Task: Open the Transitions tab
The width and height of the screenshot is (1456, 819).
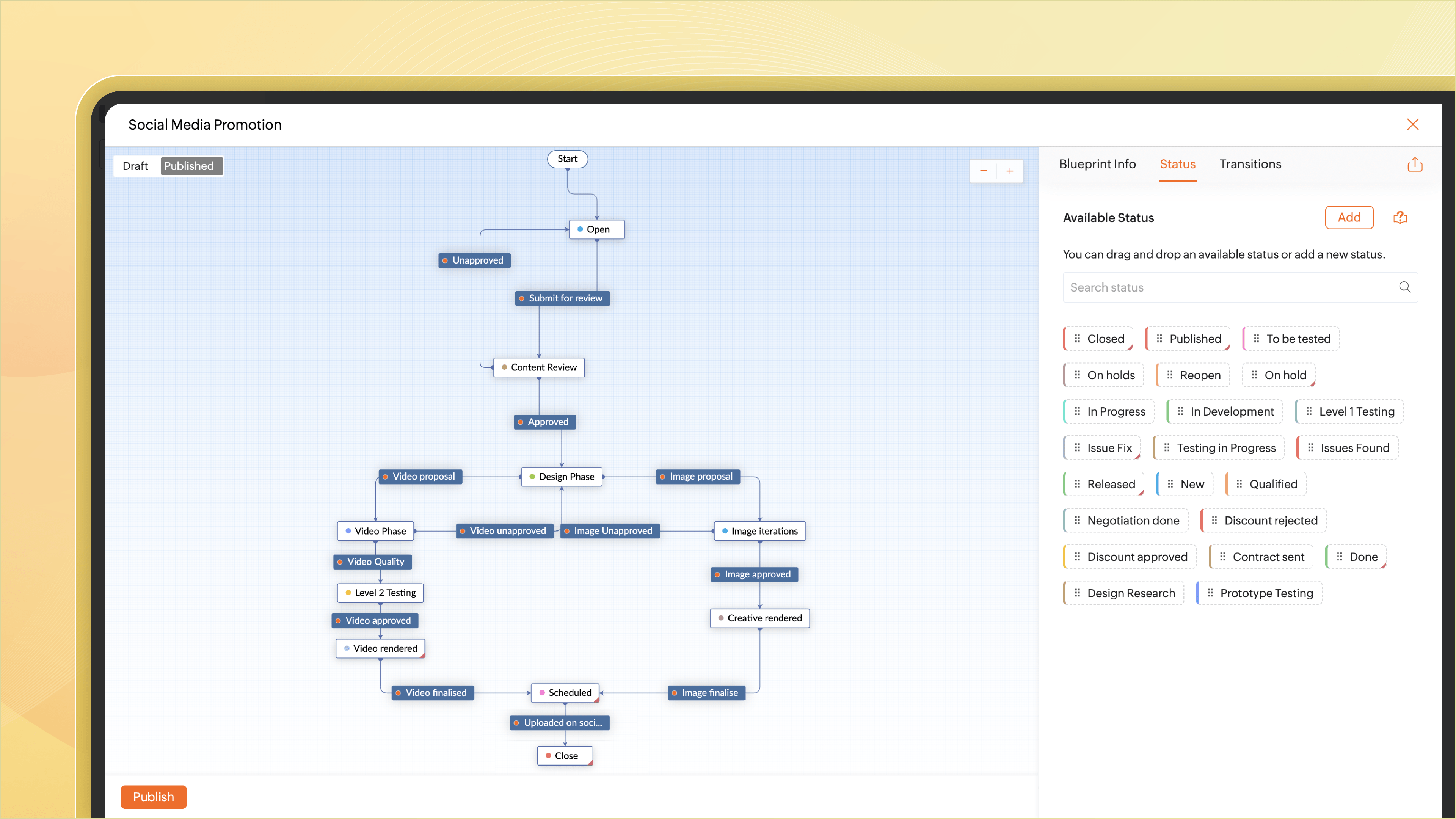Action: coord(1250,164)
